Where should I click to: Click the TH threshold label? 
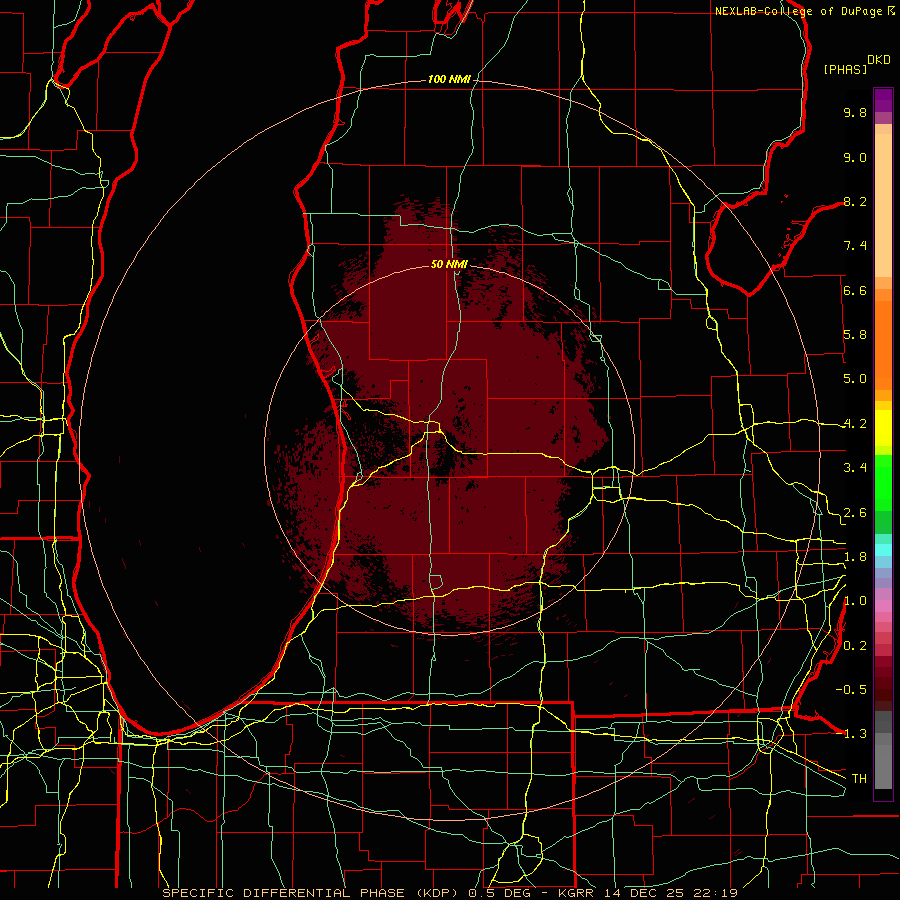tap(859, 779)
